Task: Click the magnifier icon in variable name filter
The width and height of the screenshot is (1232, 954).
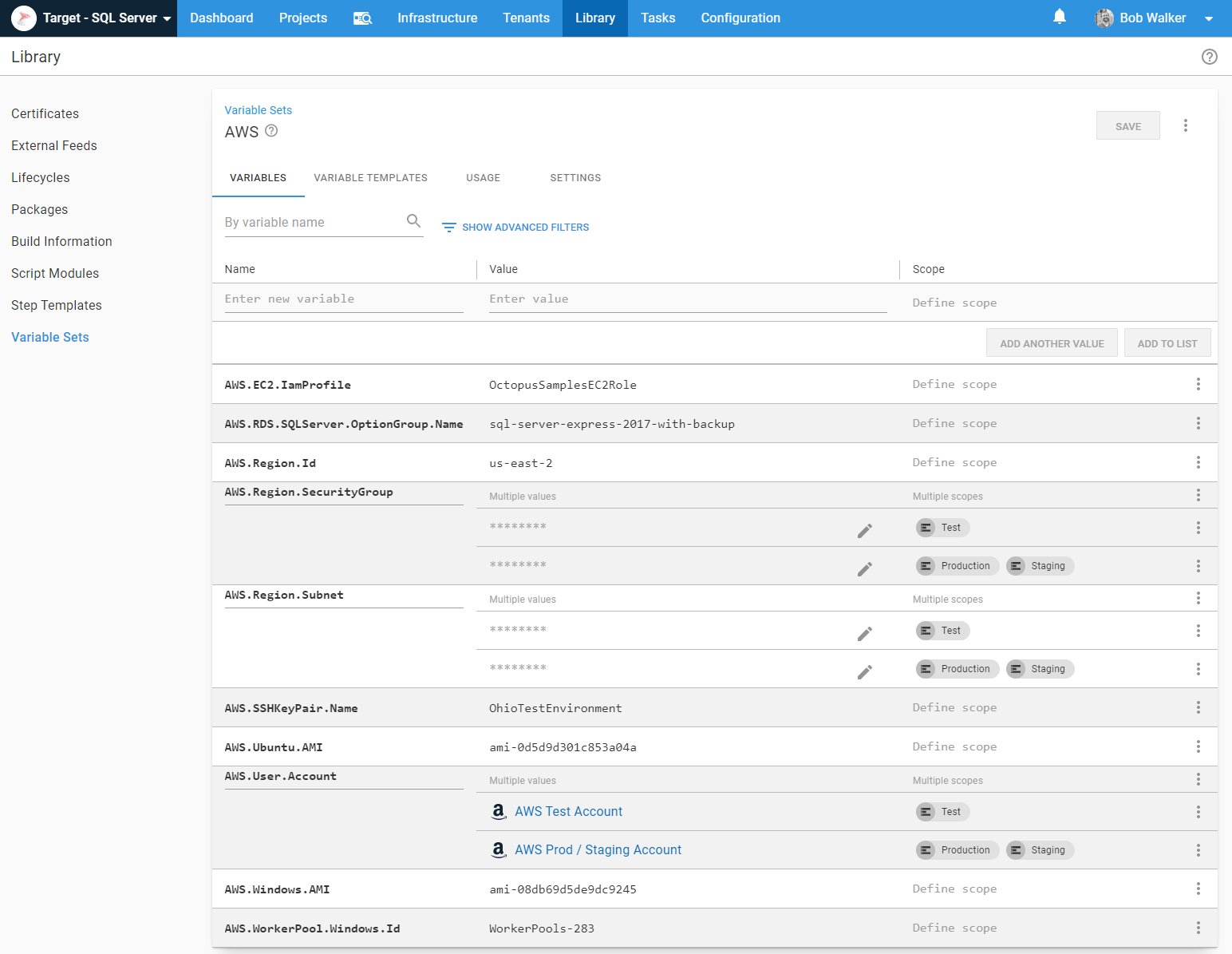Action: point(413,221)
